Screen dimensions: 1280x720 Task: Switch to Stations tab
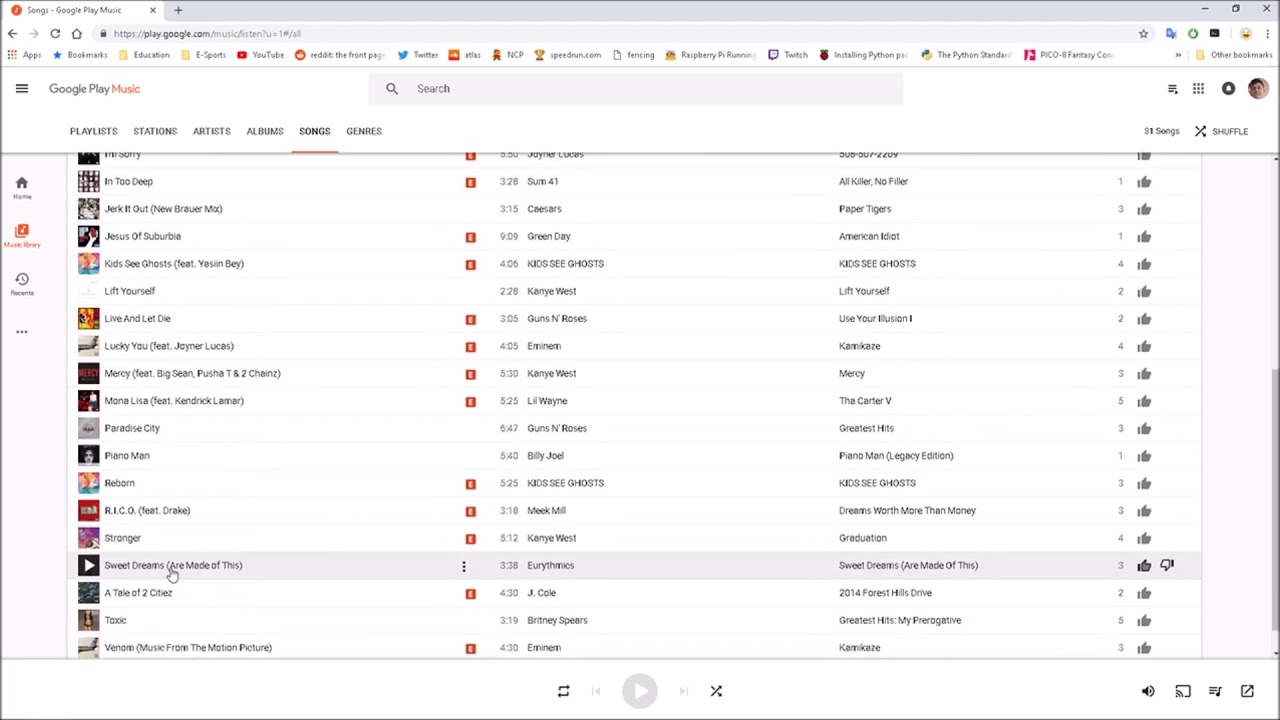click(x=155, y=131)
